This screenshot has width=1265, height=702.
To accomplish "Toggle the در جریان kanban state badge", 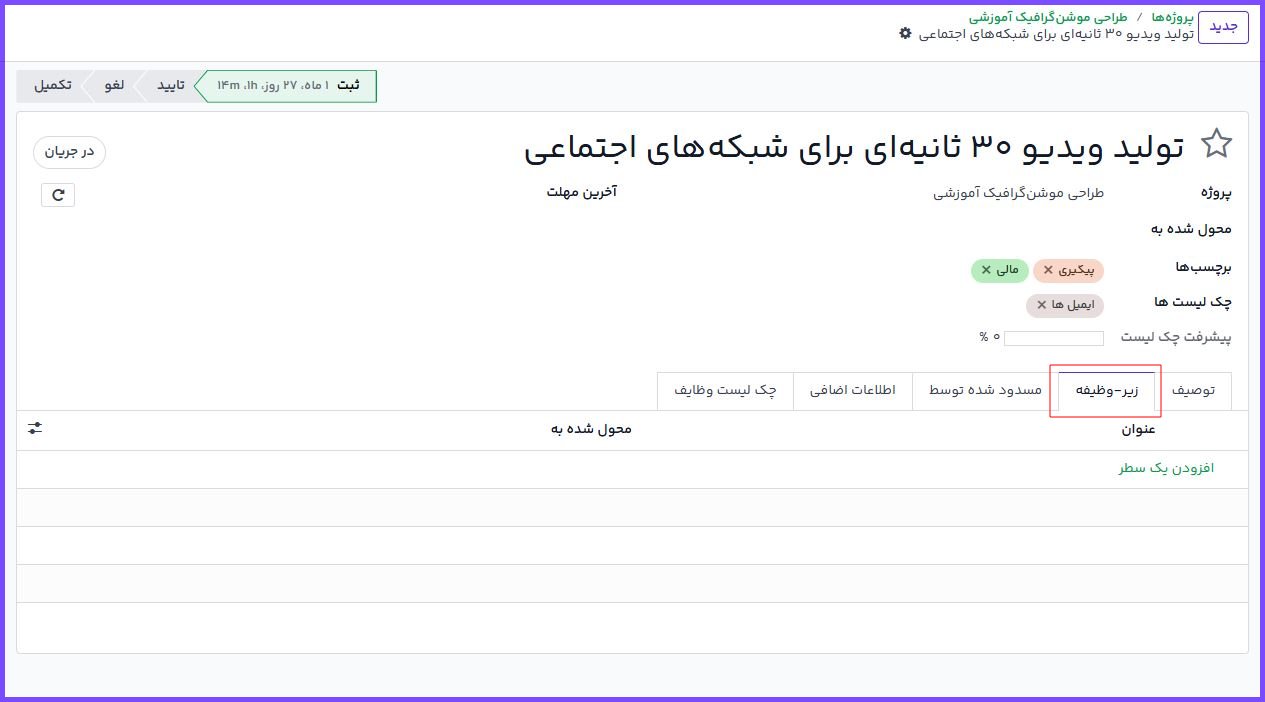I will tap(68, 153).
